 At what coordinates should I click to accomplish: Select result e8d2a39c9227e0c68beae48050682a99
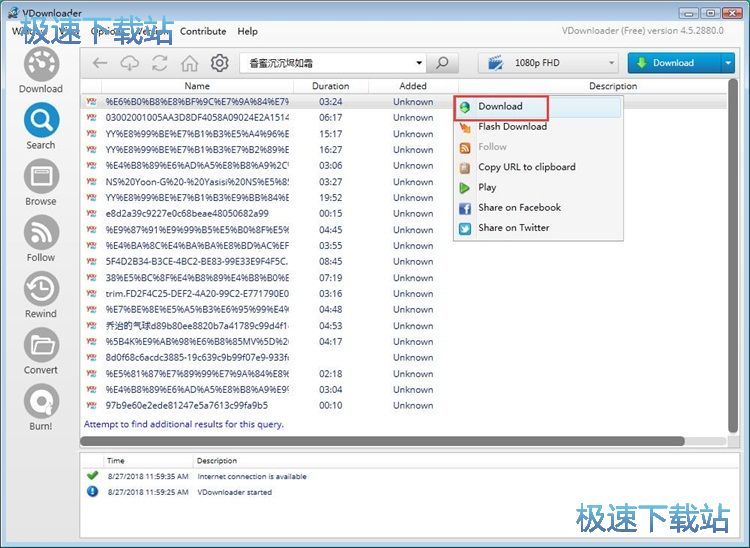[187, 214]
